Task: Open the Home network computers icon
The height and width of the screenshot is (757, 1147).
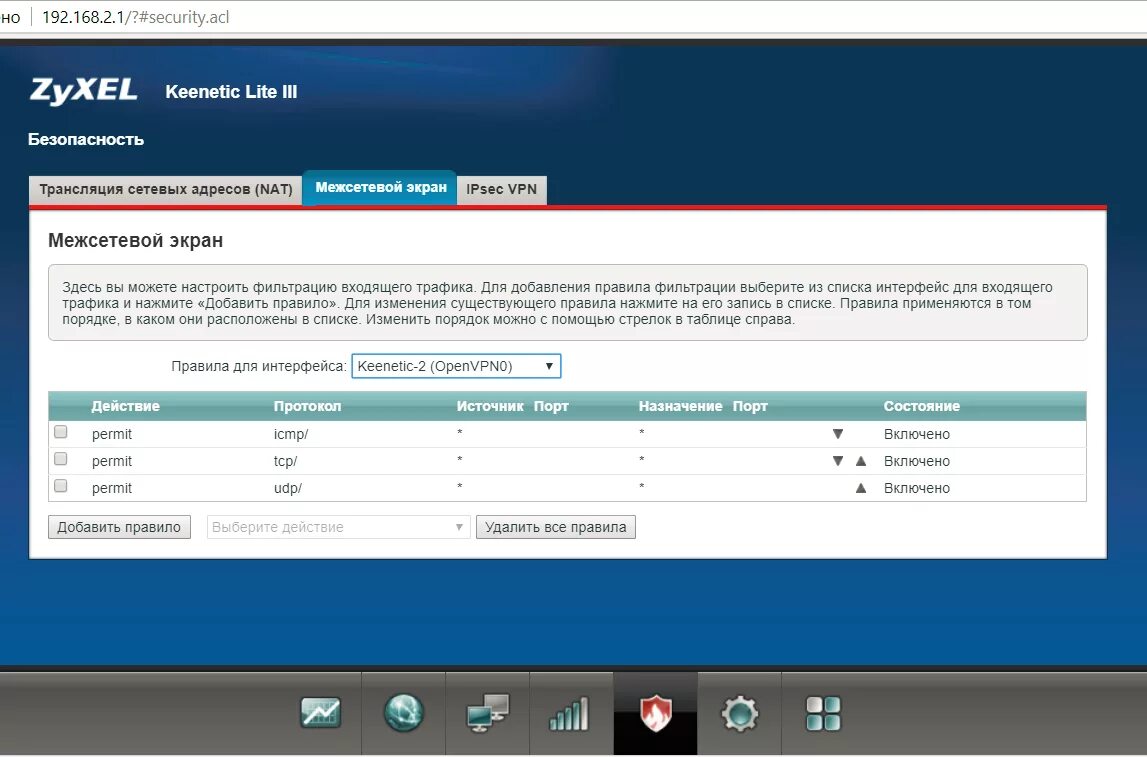Action: (x=488, y=712)
